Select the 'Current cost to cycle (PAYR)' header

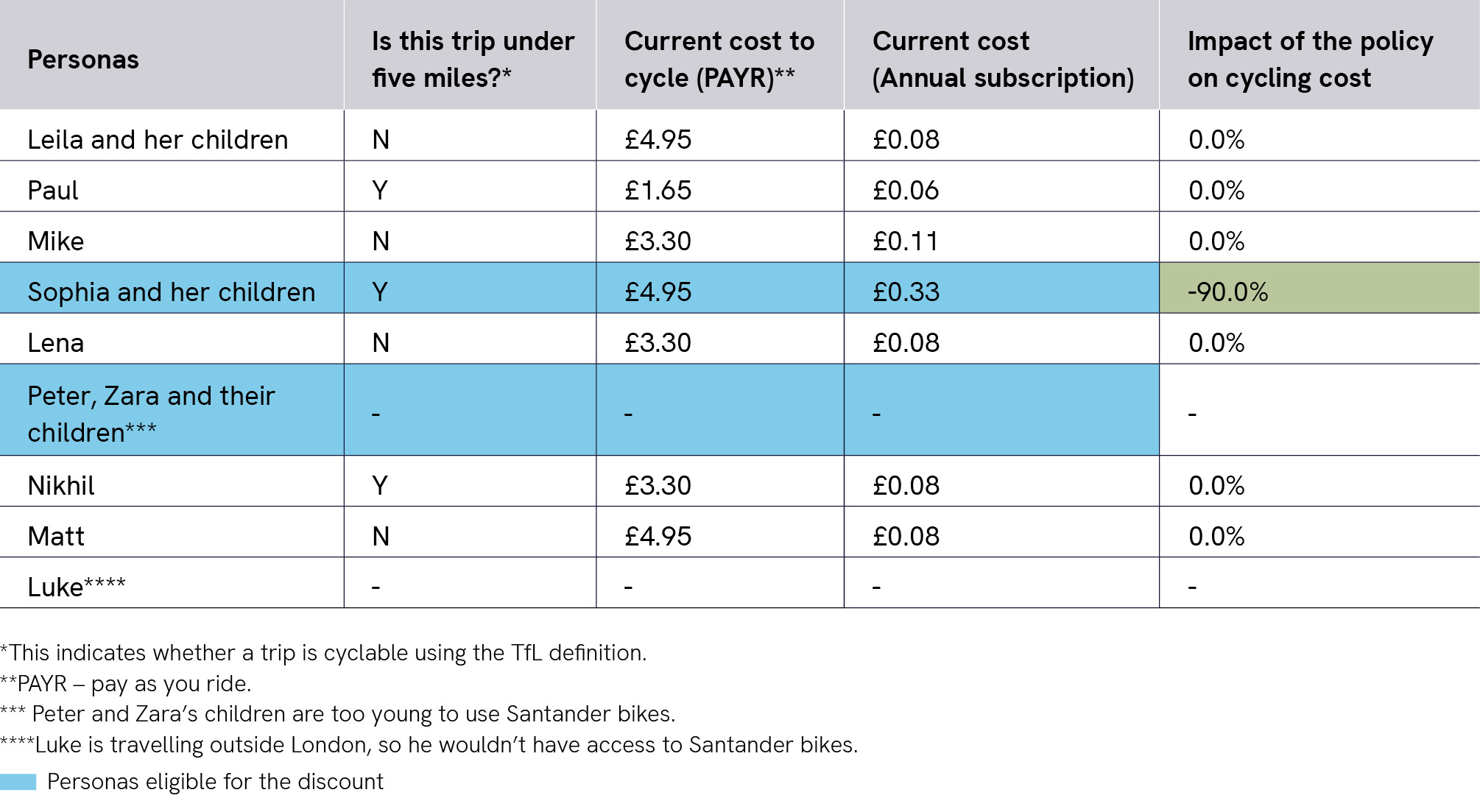click(719, 60)
